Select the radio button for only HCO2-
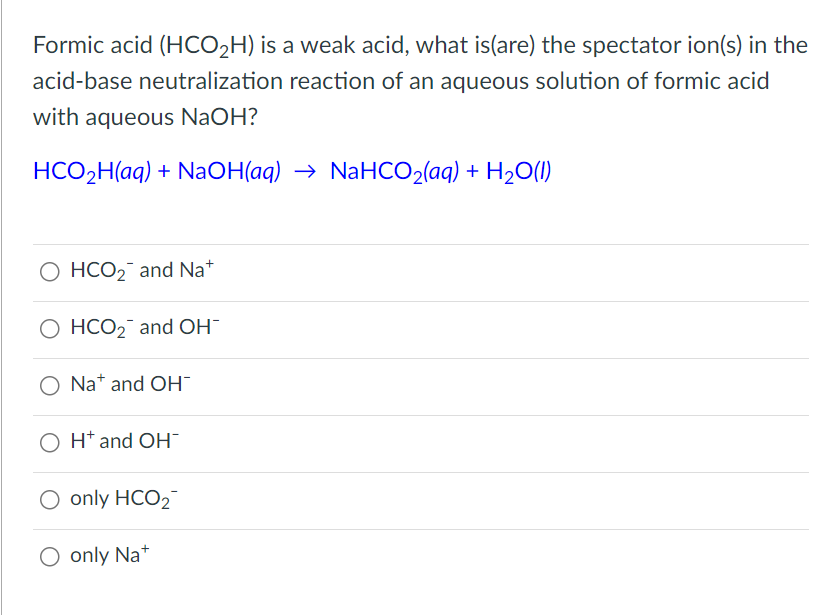Viewport: 838px width, 615px height. pyautogui.click(x=50, y=500)
